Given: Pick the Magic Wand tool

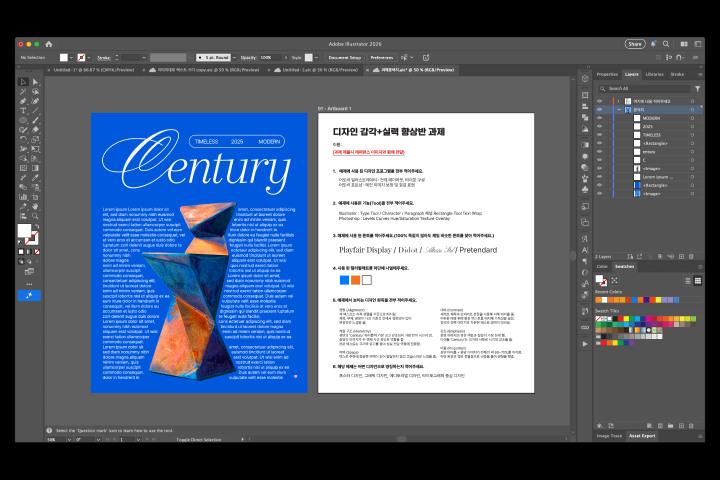Looking at the screenshot, I should [23, 91].
